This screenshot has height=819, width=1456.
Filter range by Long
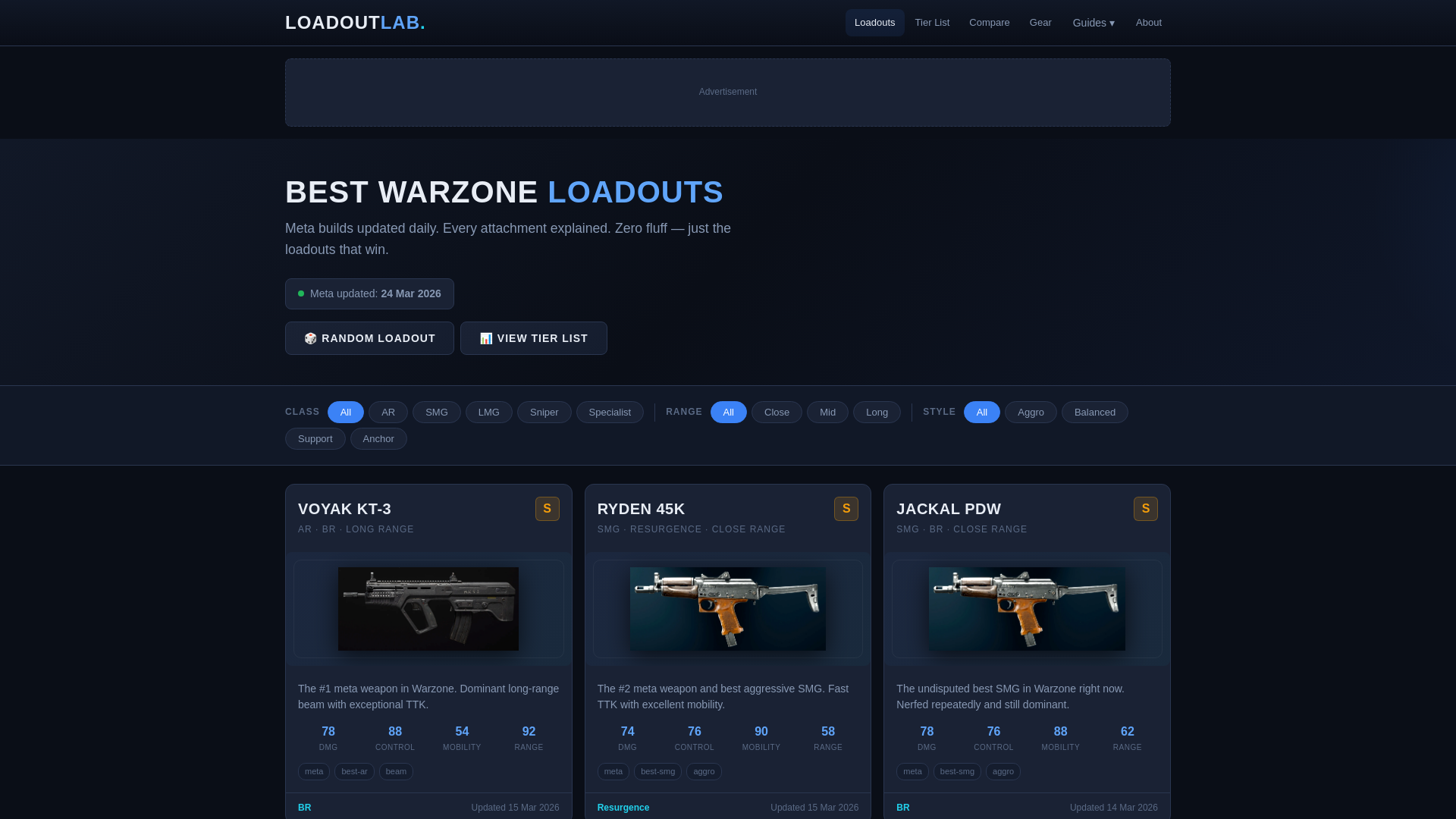coord(877,413)
